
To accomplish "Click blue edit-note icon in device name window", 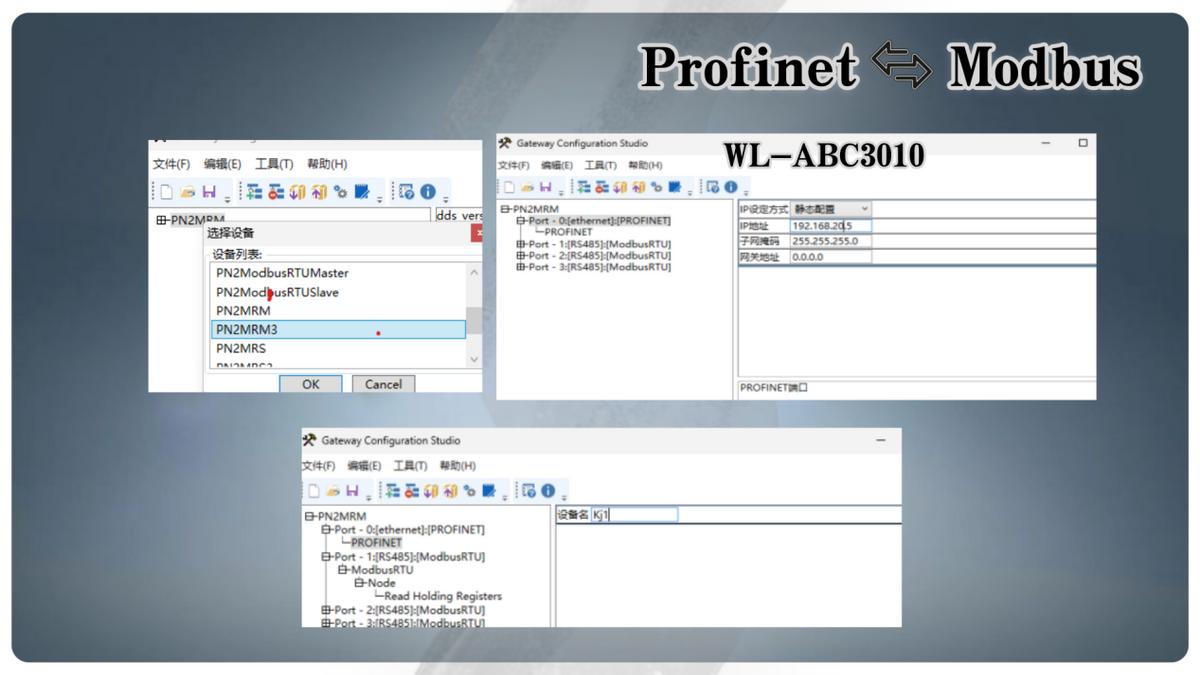I will 489,491.
